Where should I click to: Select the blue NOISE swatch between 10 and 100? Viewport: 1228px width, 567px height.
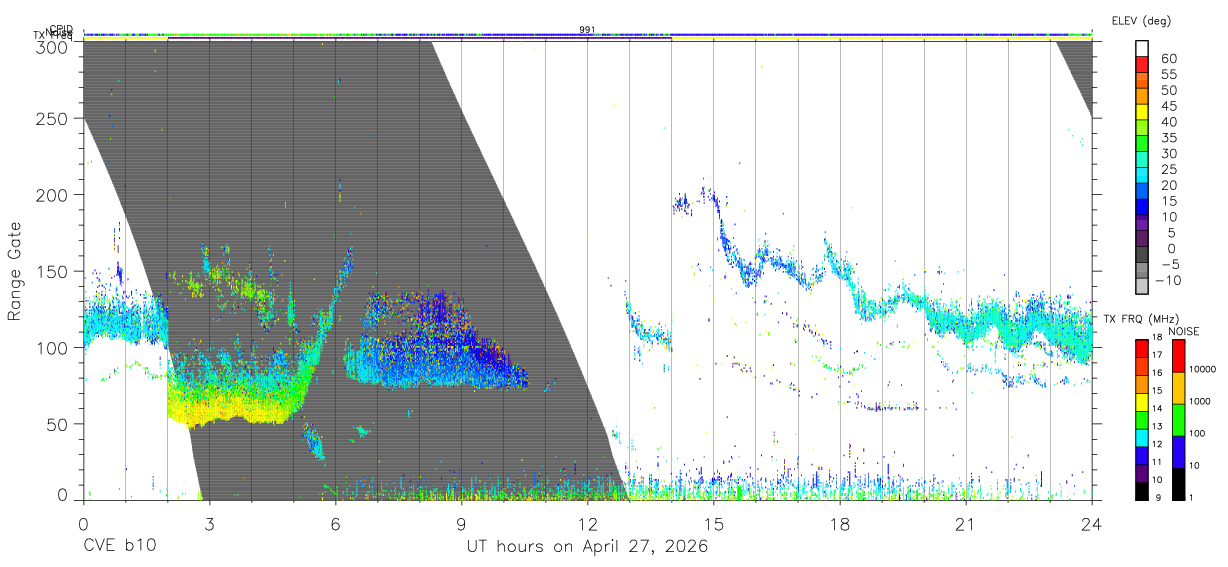[x=1178, y=451]
